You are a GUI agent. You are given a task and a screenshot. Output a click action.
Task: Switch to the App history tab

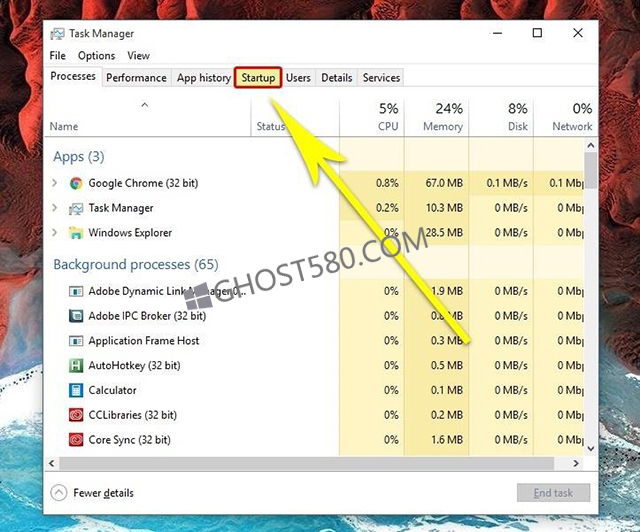[204, 78]
